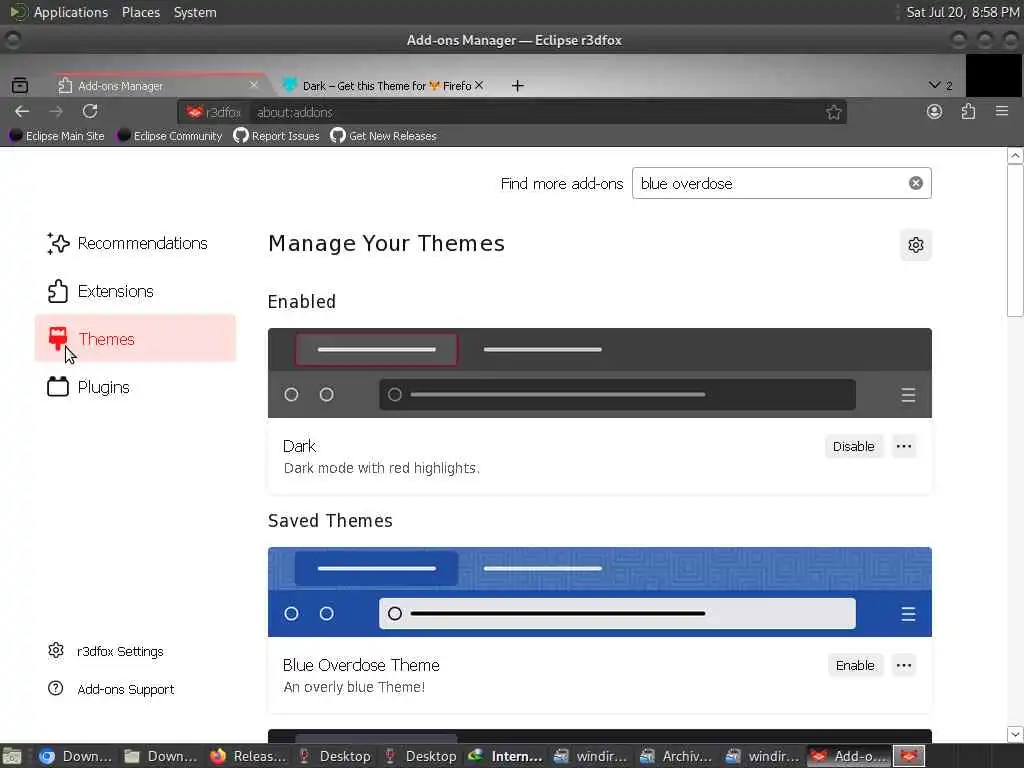
Task: Click the r3dfox identity icon in address bar
Action: pyautogui.click(x=214, y=112)
